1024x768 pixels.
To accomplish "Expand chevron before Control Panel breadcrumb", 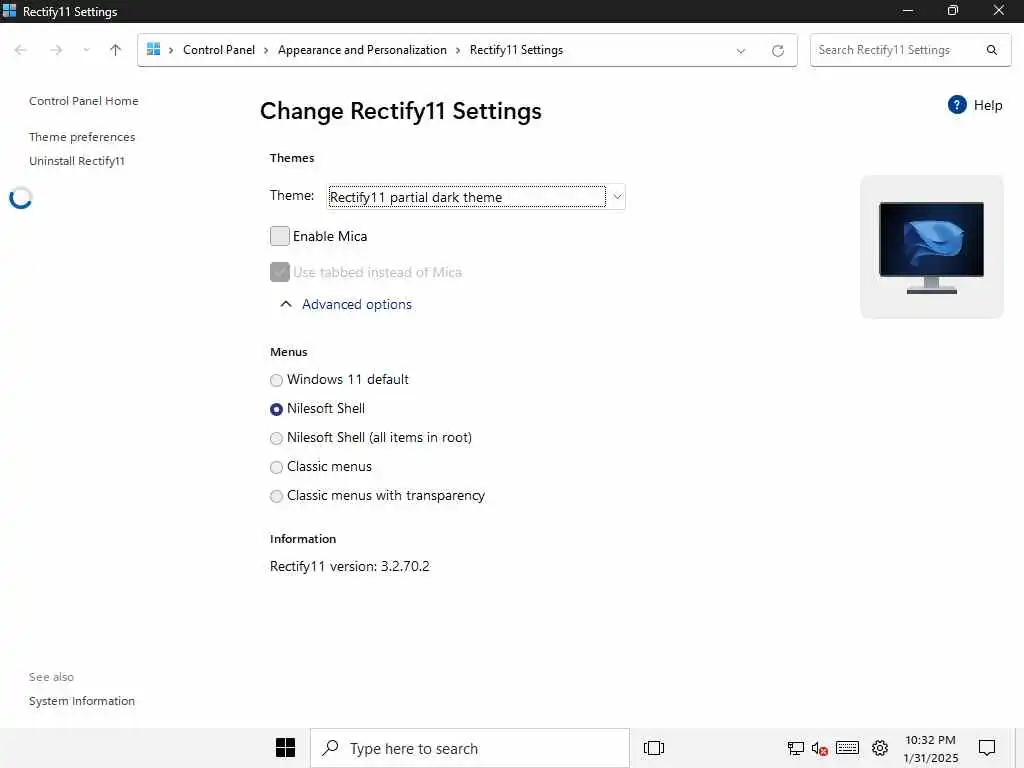I will 171,50.
